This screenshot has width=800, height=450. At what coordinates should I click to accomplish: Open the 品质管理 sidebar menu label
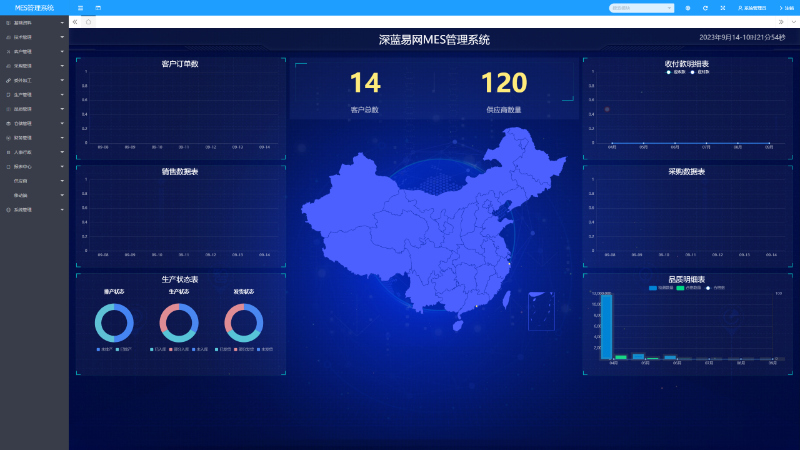click(22, 109)
